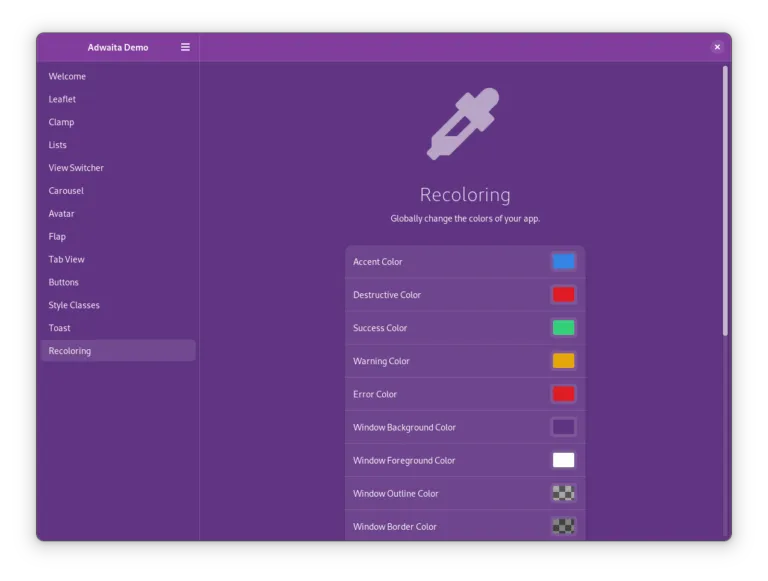Open the Accent Color blue swatch

coord(563,262)
